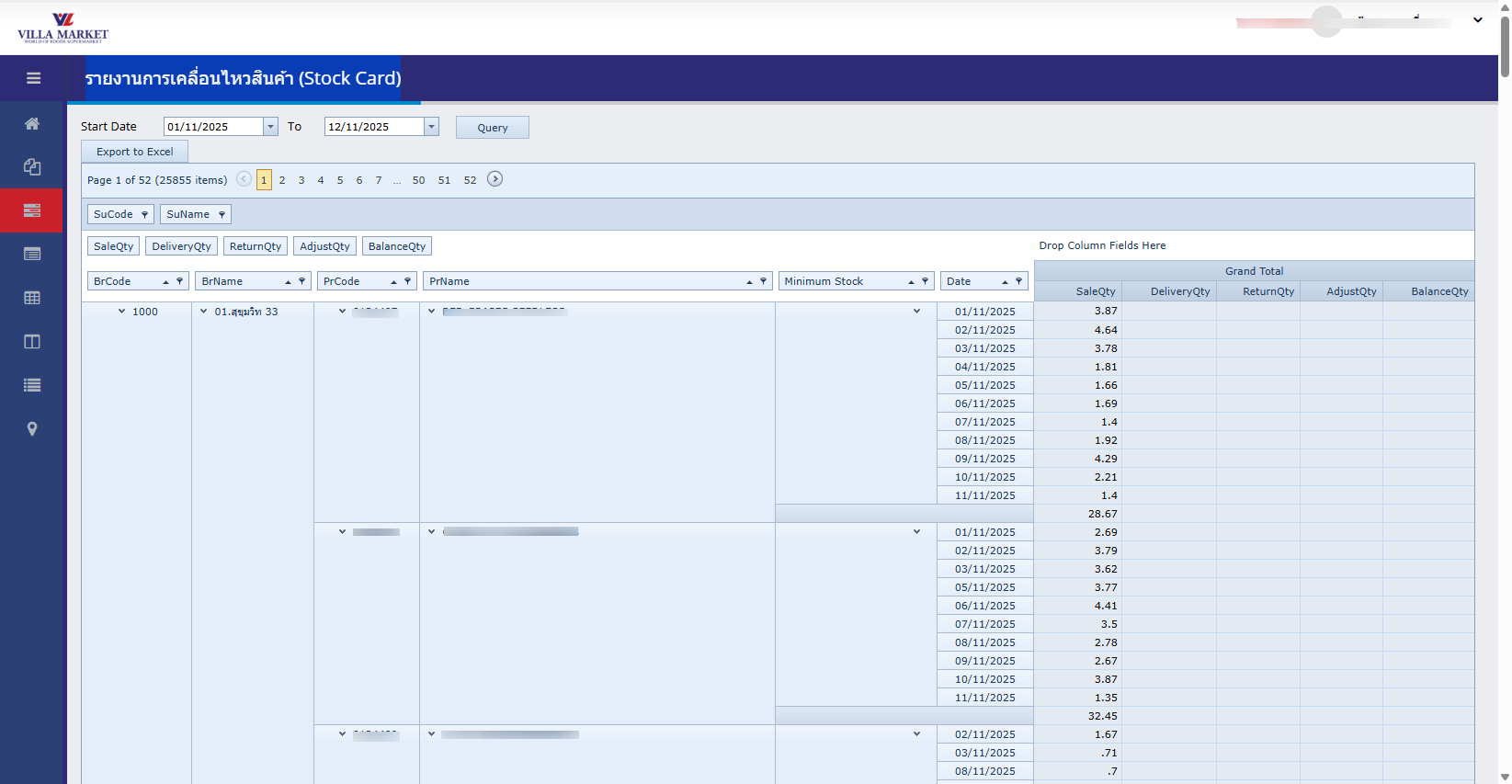Collapse the BrCode 1000 group row

[121, 312]
